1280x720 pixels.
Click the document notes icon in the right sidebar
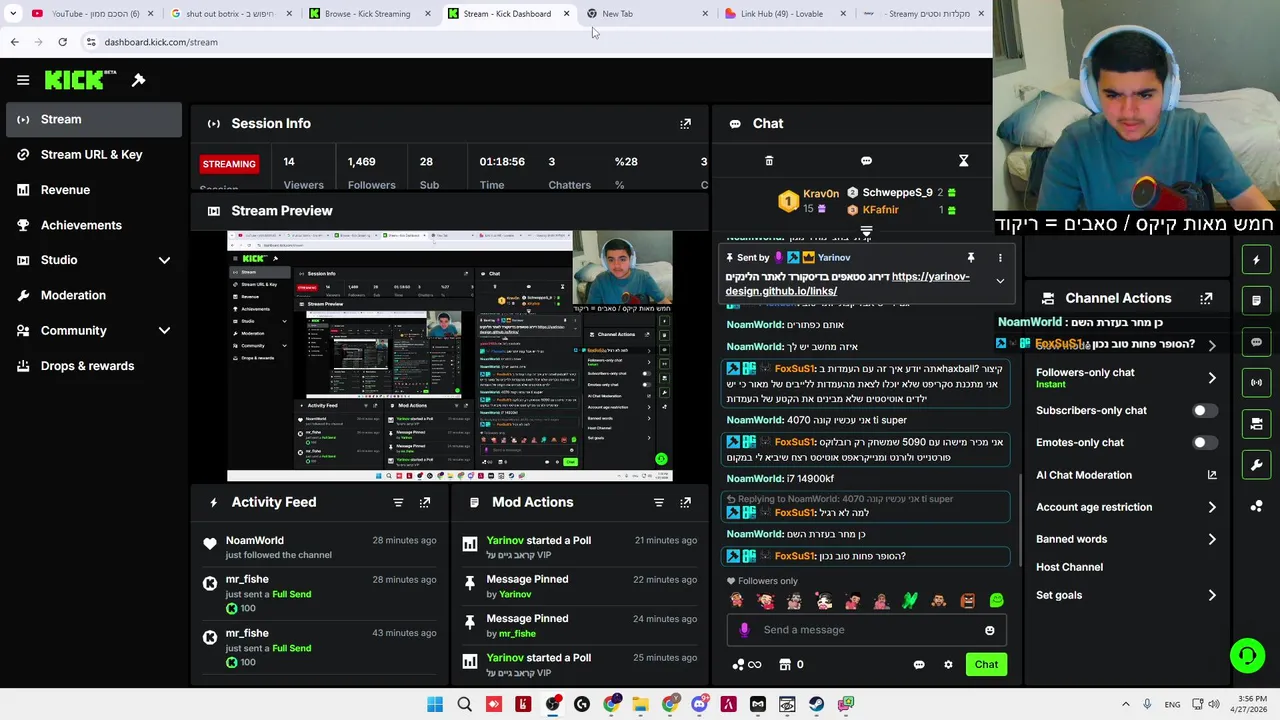click(x=1256, y=300)
